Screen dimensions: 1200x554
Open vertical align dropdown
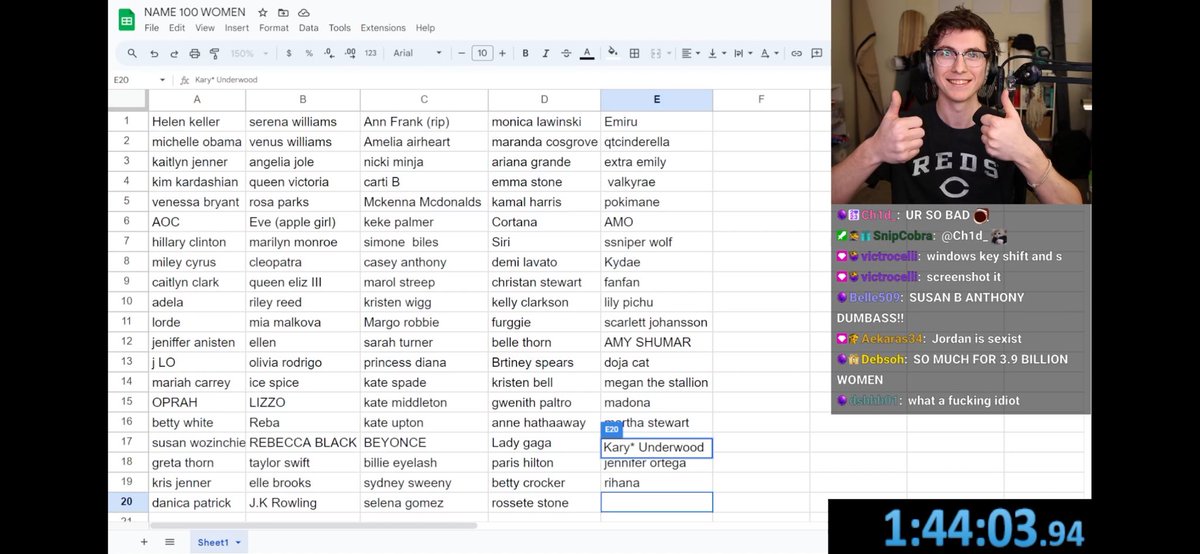717,53
